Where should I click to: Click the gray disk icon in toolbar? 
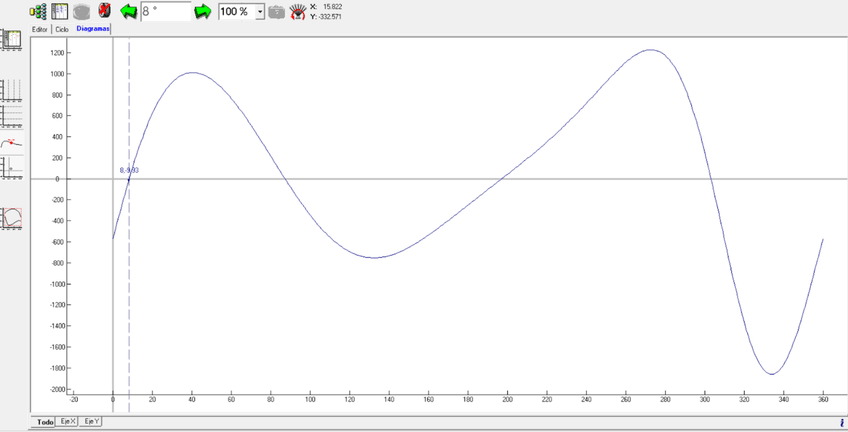tap(82, 11)
